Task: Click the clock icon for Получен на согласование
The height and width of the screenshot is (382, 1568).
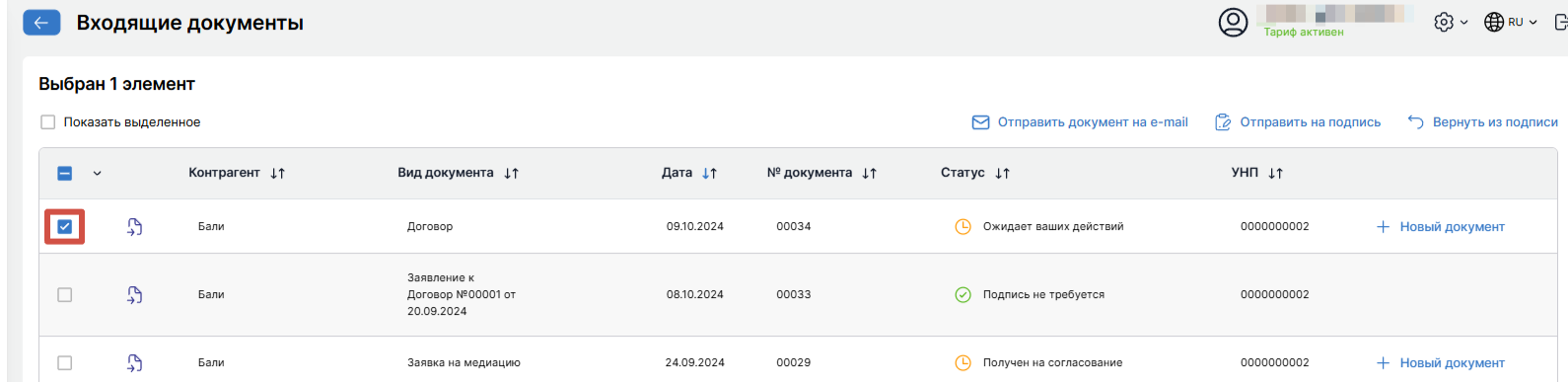Action: pyautogui.click(x=963, y=363)
